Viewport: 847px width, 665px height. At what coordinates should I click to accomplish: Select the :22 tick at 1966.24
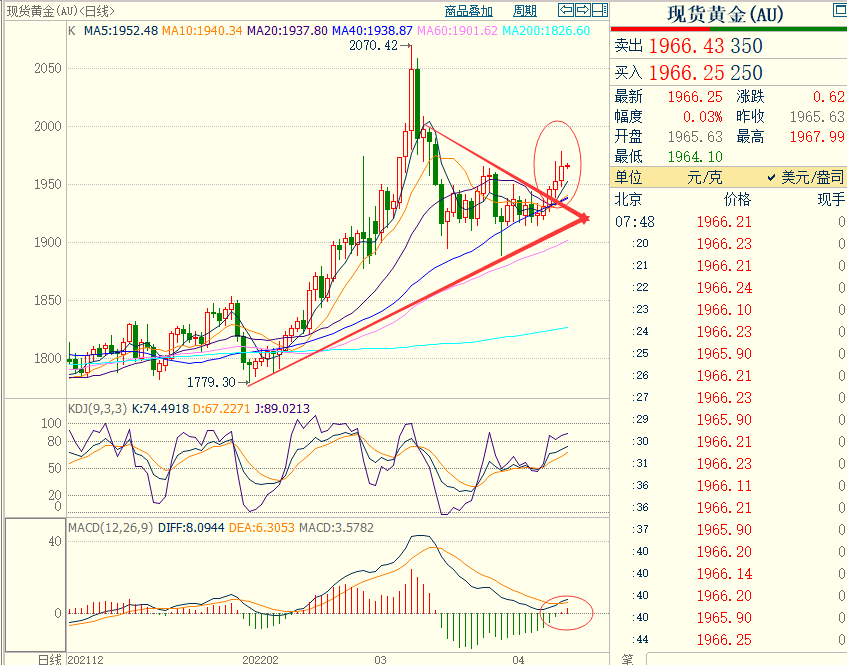coord(730,288)
